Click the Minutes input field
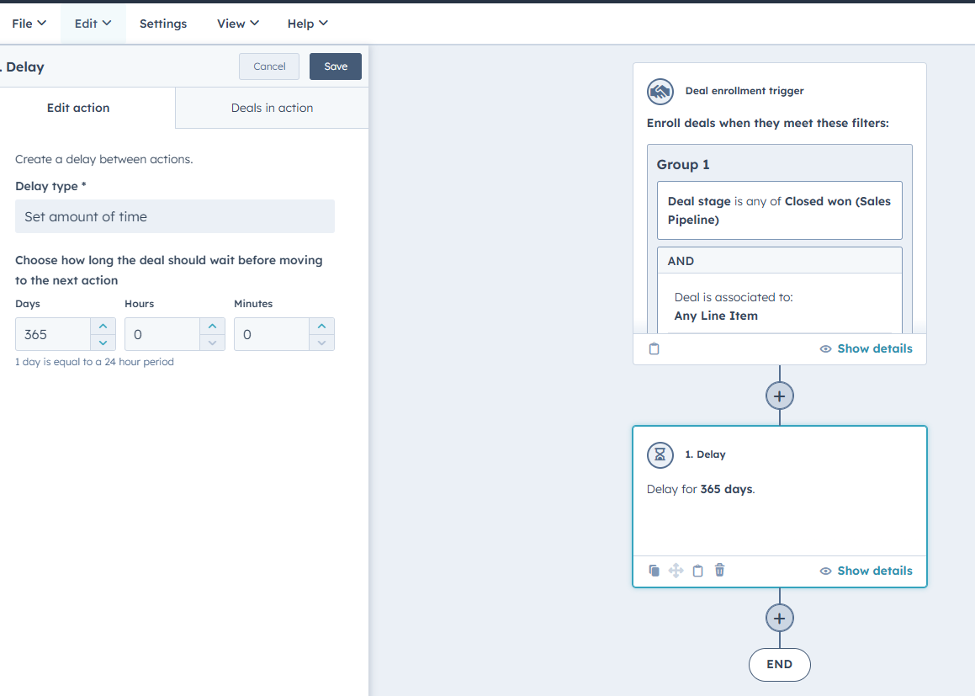 (x=272, y=334)
